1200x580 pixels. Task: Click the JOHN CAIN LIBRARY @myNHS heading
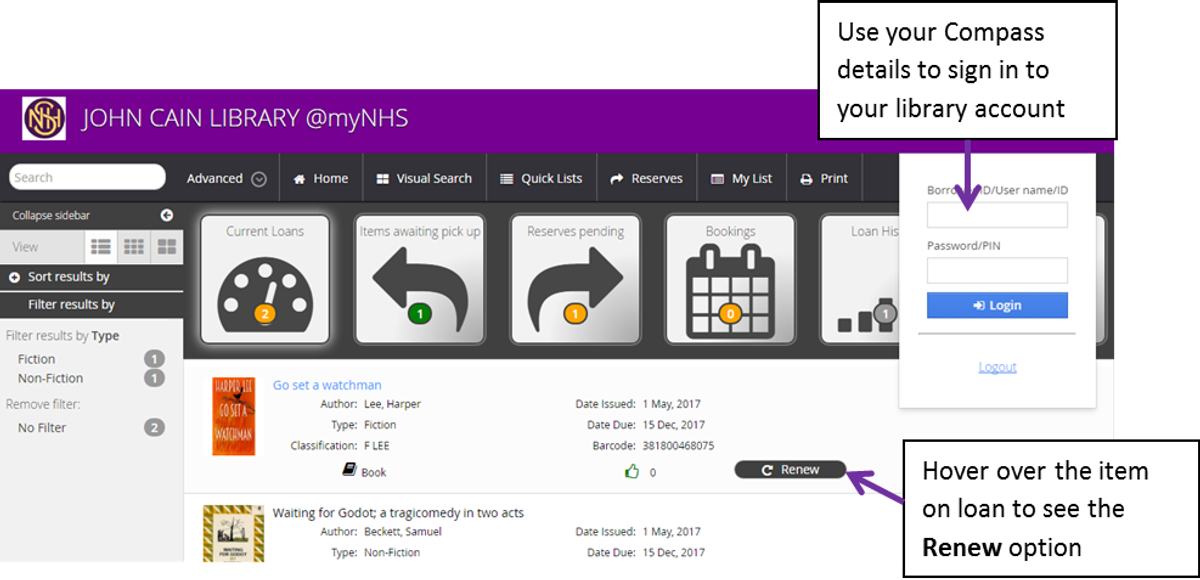[245, 118]
